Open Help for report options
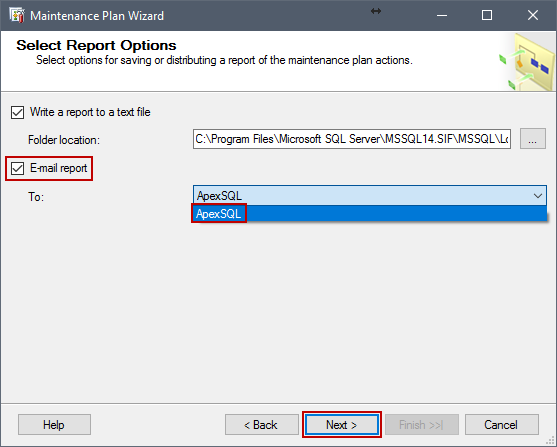 pos(54,425)
